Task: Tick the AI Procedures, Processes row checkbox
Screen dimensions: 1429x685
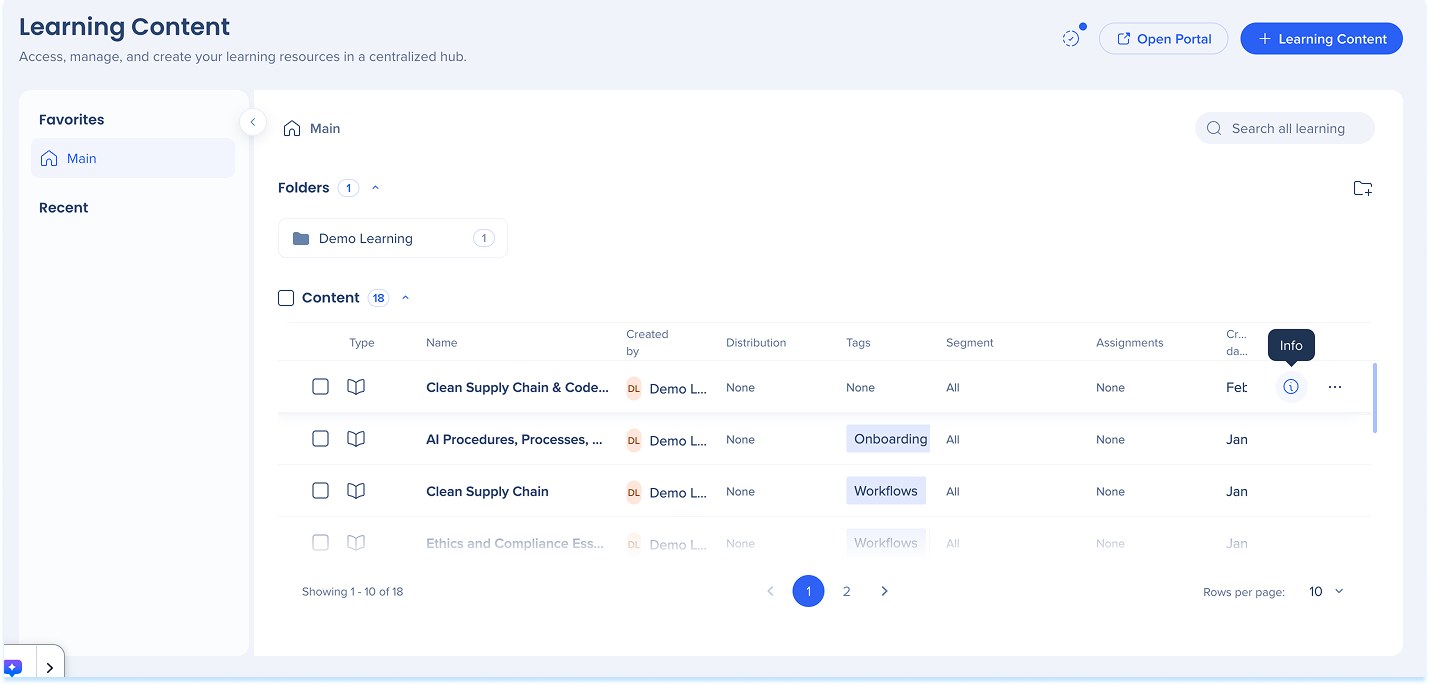Action: click(x=320, y=439)
